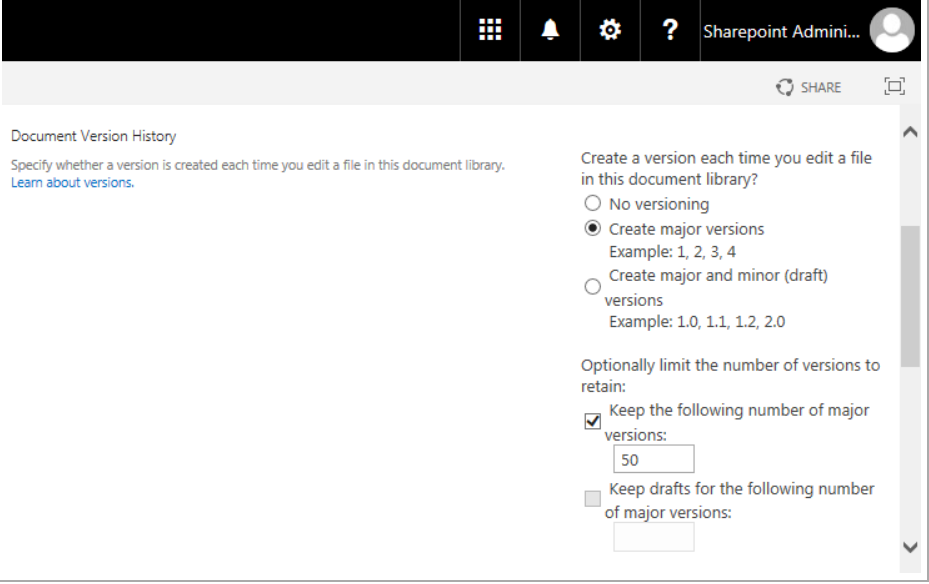The image size is (929, 584).
Task: Open the Sharepoint Admin account menu
Action: (x=781, y=30)
